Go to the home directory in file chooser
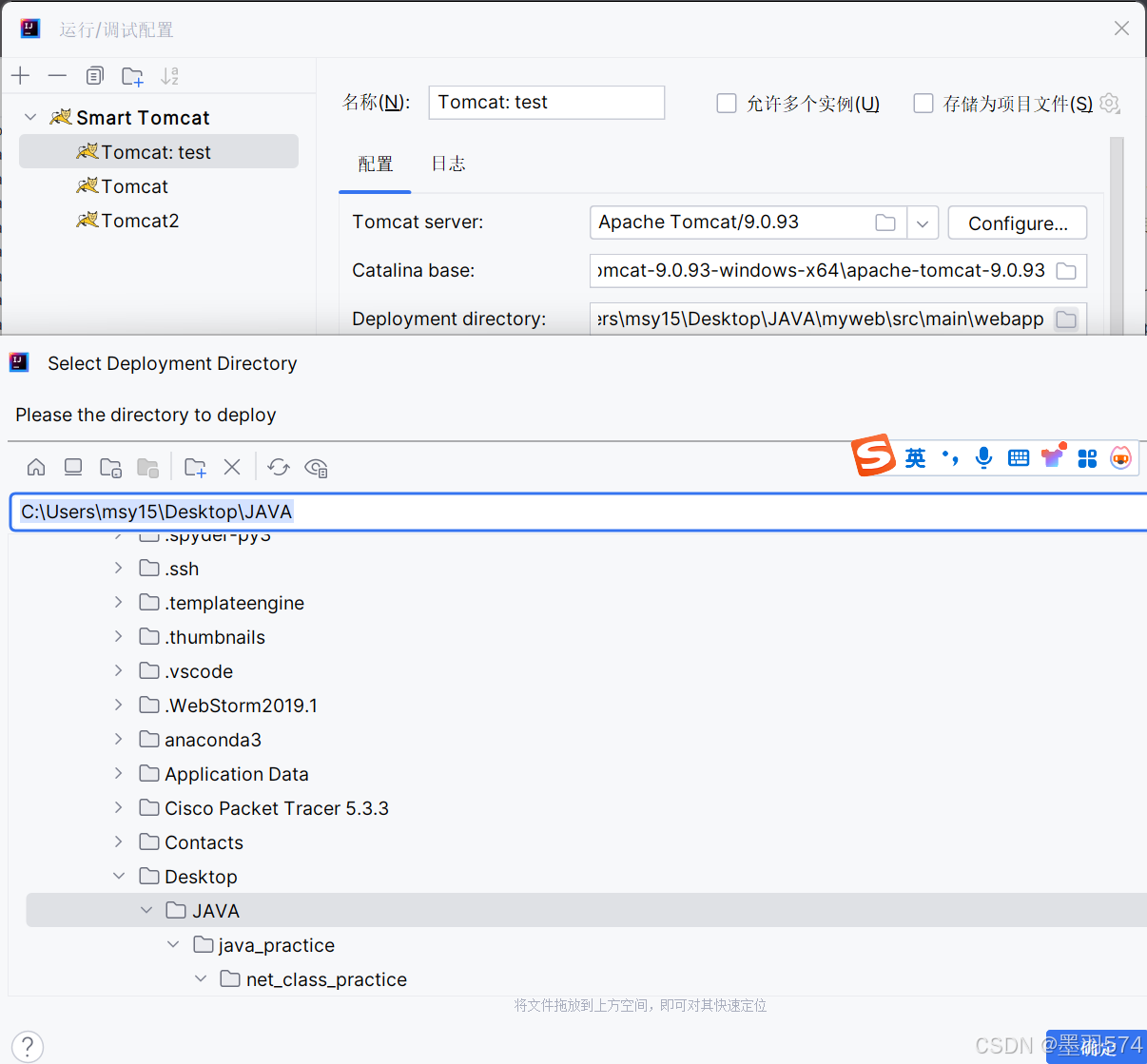Image resolution: width=1147 pixels, height=1064 pixels. (36, 467)
